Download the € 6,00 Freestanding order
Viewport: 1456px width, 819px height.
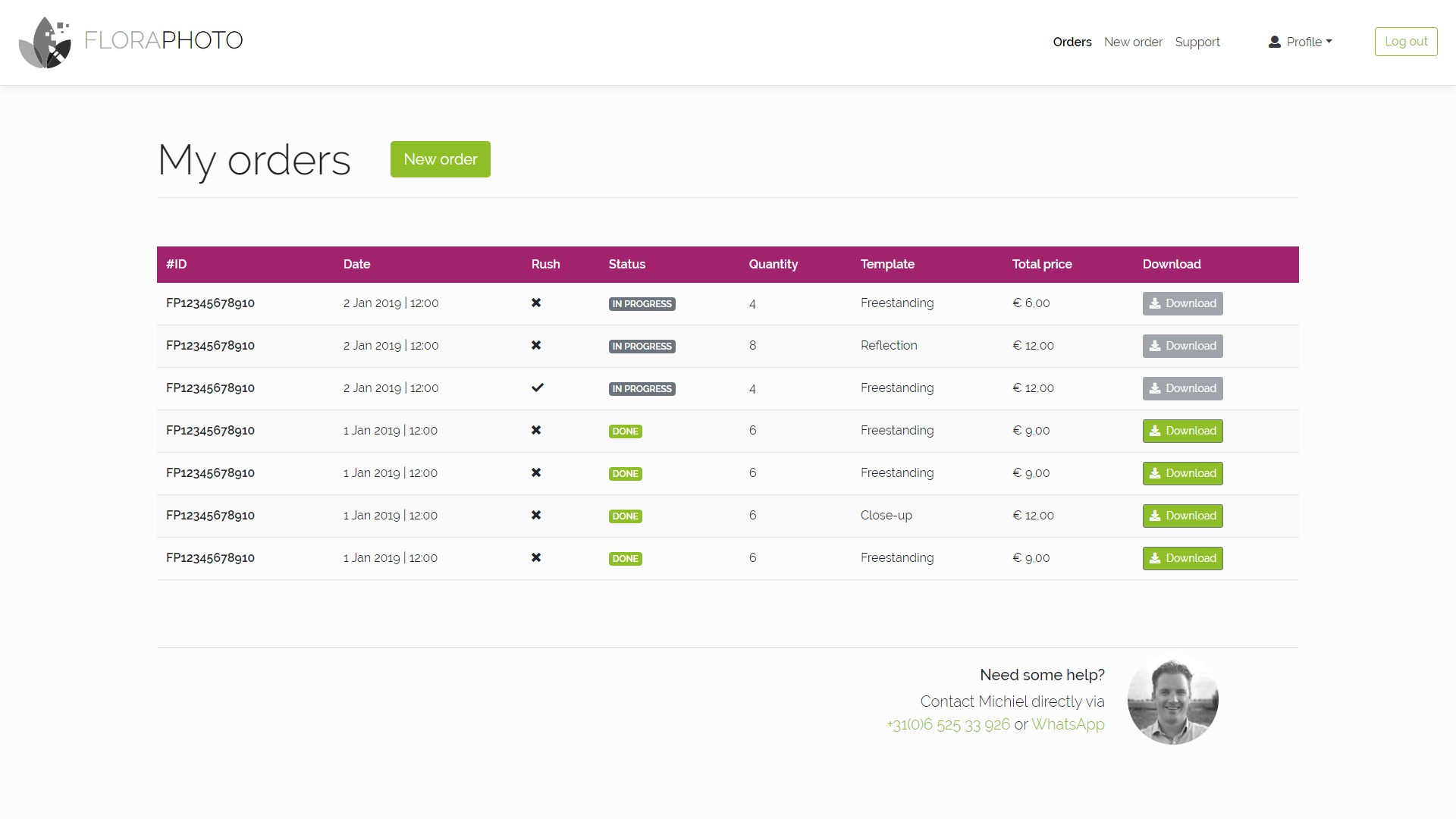(x=1182, y=303)
